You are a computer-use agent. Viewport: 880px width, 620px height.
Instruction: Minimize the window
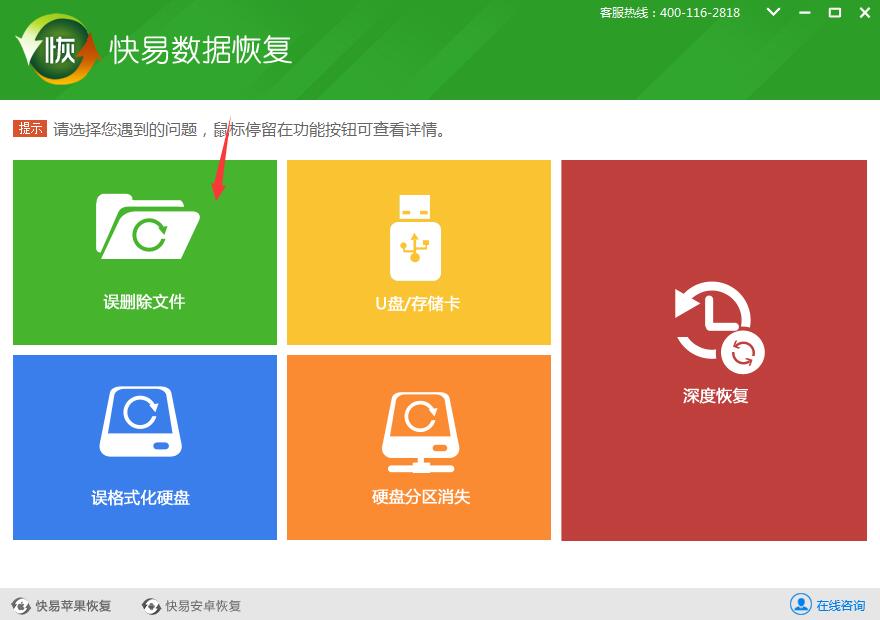coord(805,12)
